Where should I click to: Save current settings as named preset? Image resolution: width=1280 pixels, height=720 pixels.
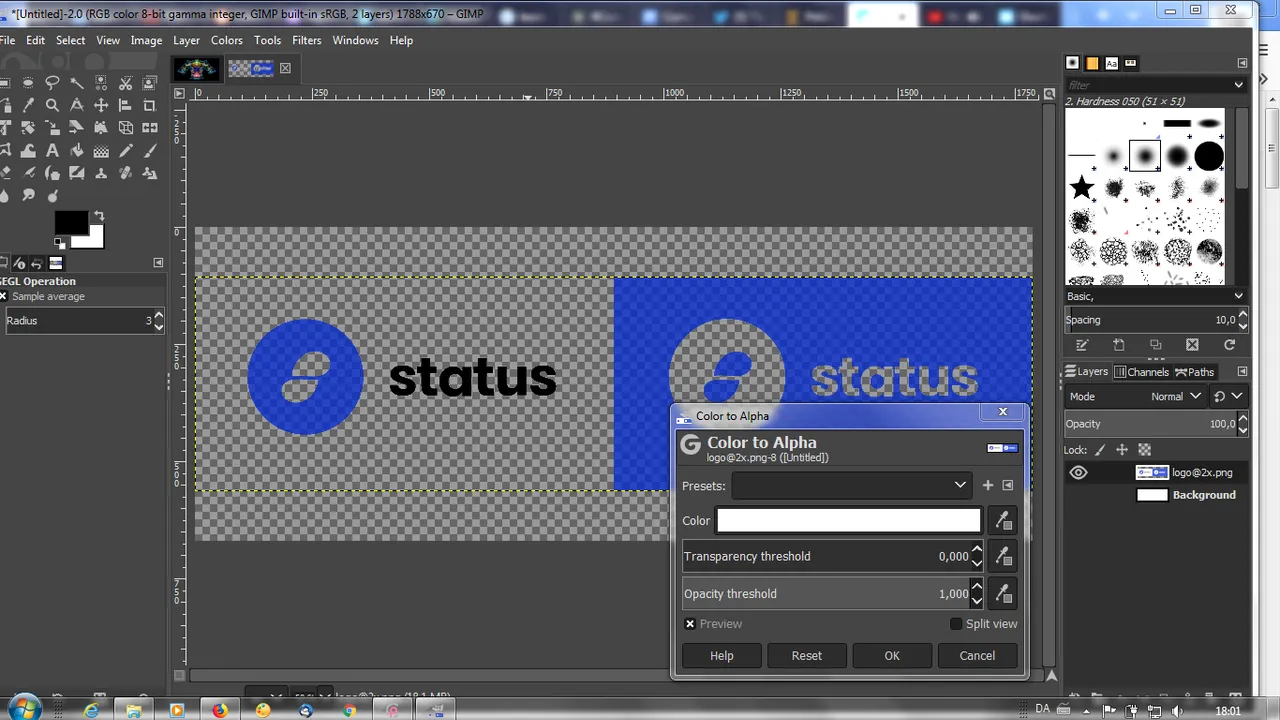pos(988,485)
